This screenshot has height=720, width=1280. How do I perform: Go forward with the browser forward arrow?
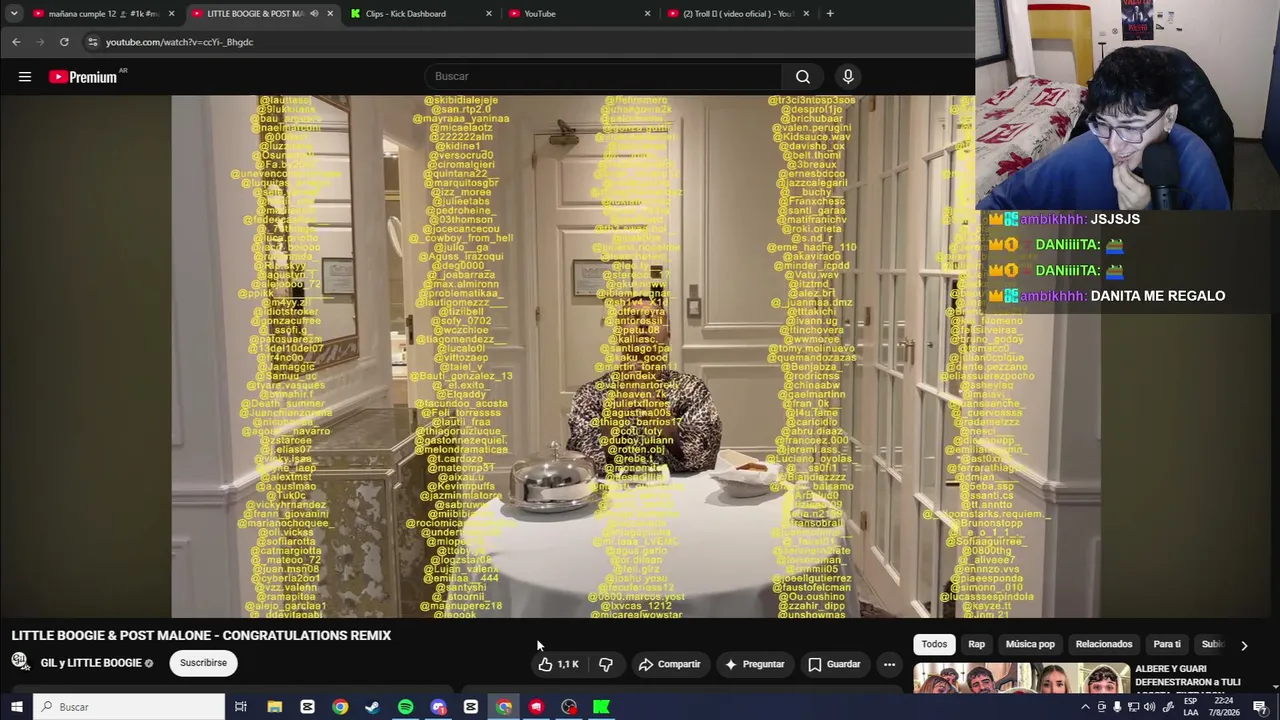tap(40, 42)
